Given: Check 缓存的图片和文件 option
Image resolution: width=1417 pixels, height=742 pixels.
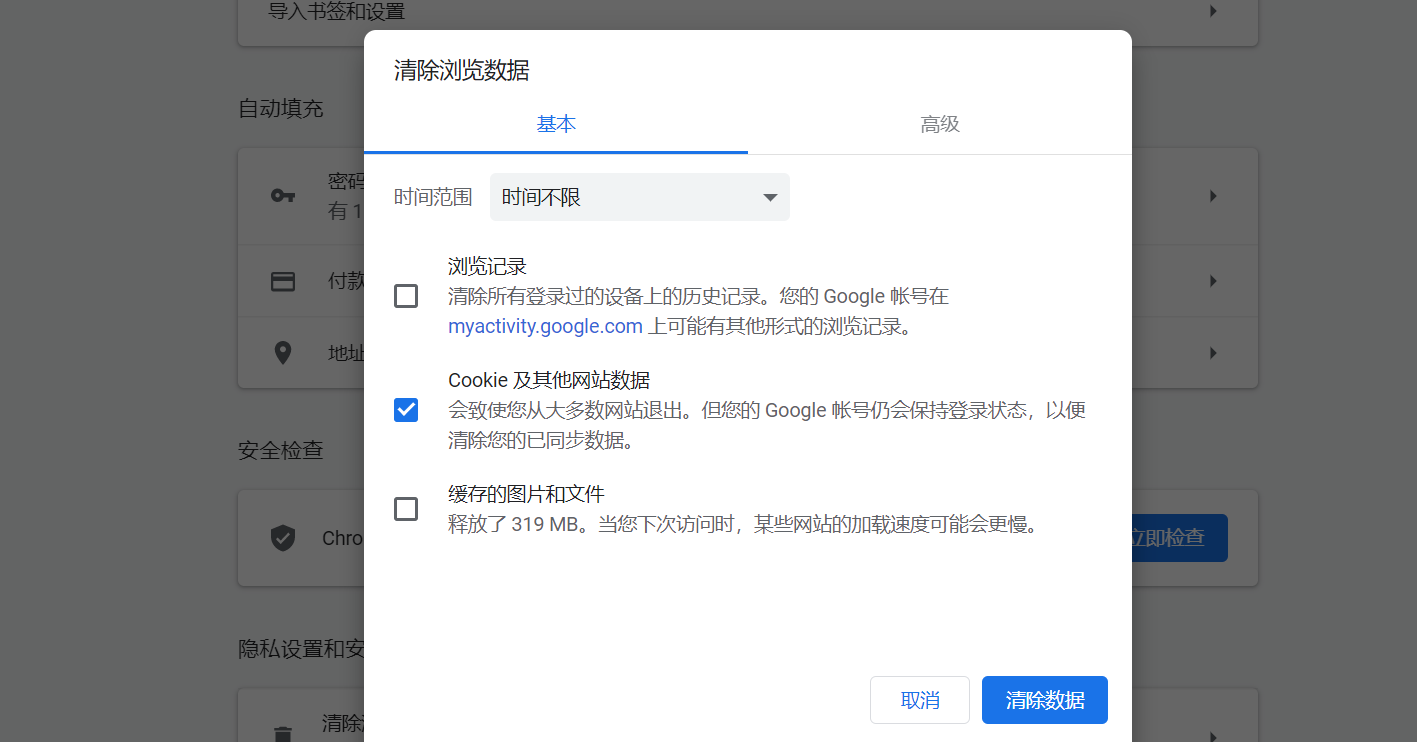Looking at the screenshot, I should pyautogui.click(x=405, y=509).
